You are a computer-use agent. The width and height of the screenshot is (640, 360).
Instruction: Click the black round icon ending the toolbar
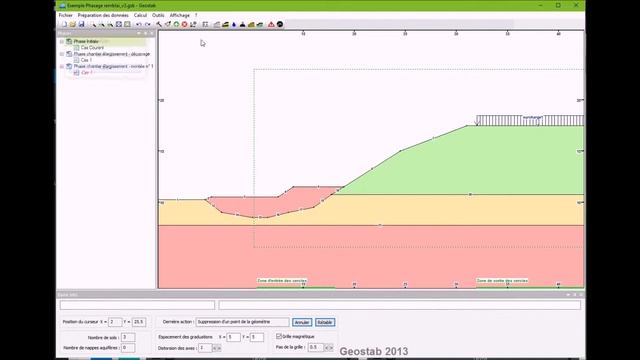pyautogui.click(x=280, y=24)
